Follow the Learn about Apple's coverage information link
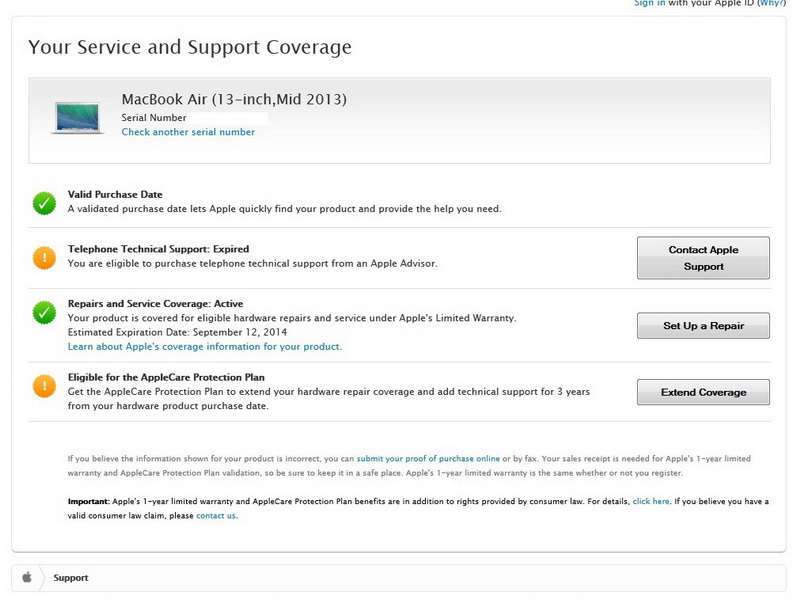 [x=205, y=347]
